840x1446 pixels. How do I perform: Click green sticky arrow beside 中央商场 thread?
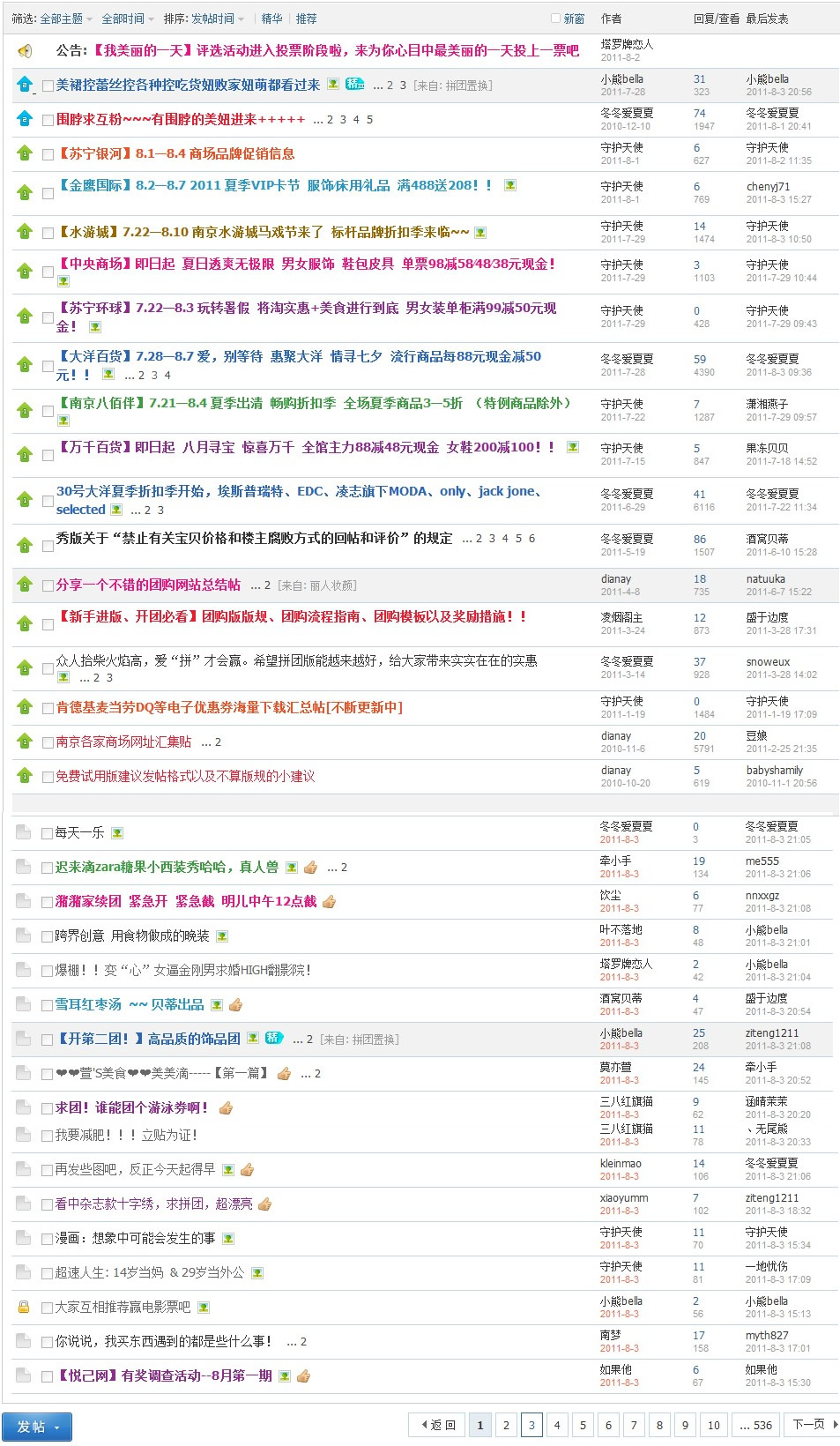coord(25,271)
